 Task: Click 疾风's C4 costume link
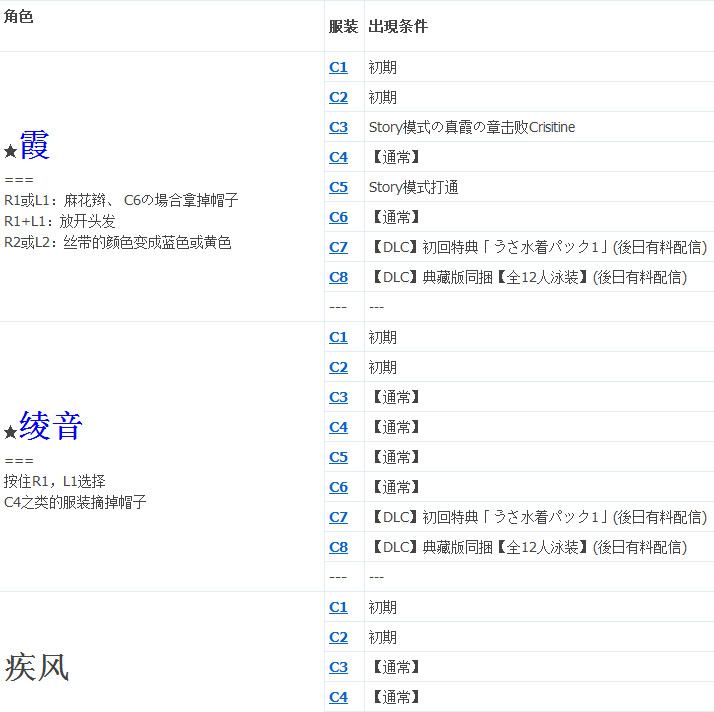pos(338,697)
